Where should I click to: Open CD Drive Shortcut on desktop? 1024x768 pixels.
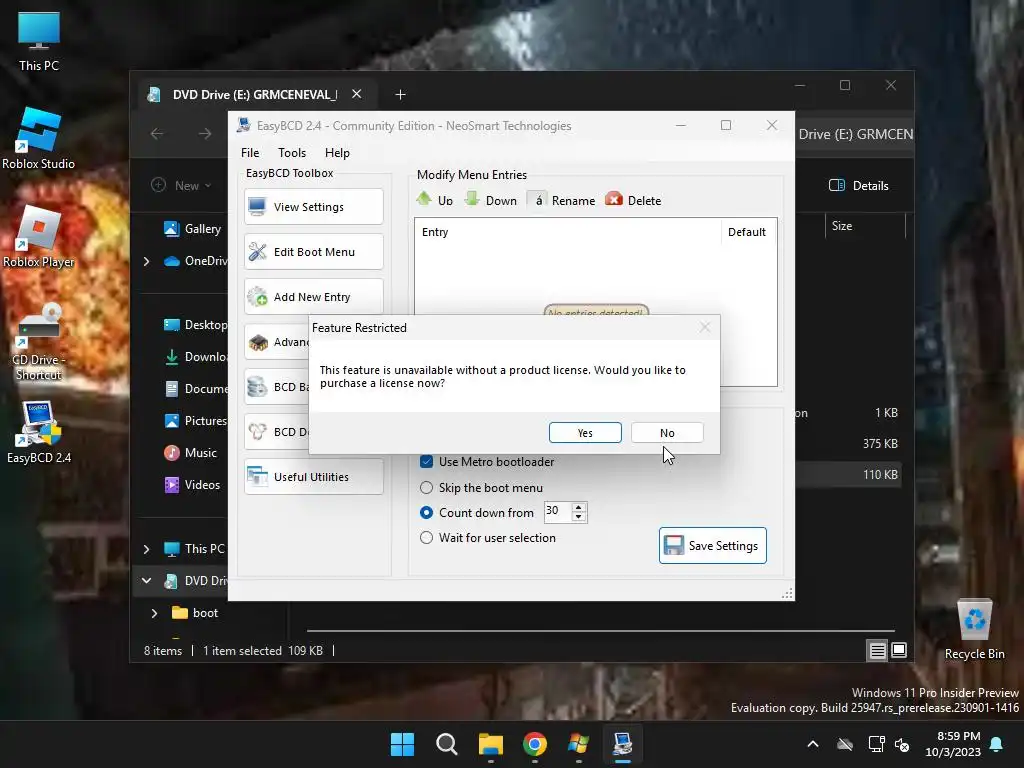[x=39, y=341]
